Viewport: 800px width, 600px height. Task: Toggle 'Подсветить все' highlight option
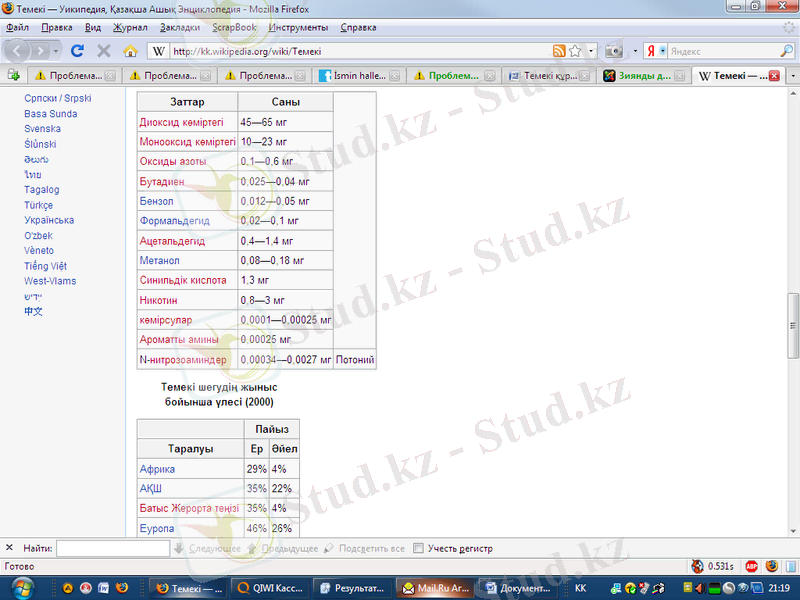365,548
